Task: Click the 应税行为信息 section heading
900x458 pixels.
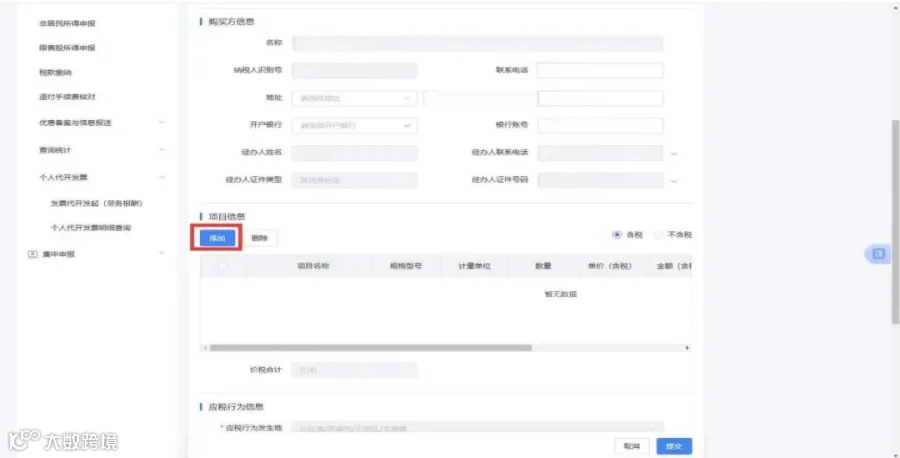Action: (236, 407)
